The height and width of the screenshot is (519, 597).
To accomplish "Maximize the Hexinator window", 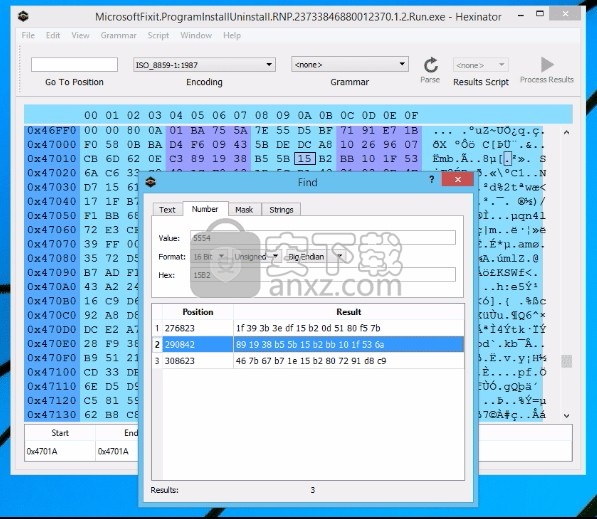I will (x=540, y=14).
